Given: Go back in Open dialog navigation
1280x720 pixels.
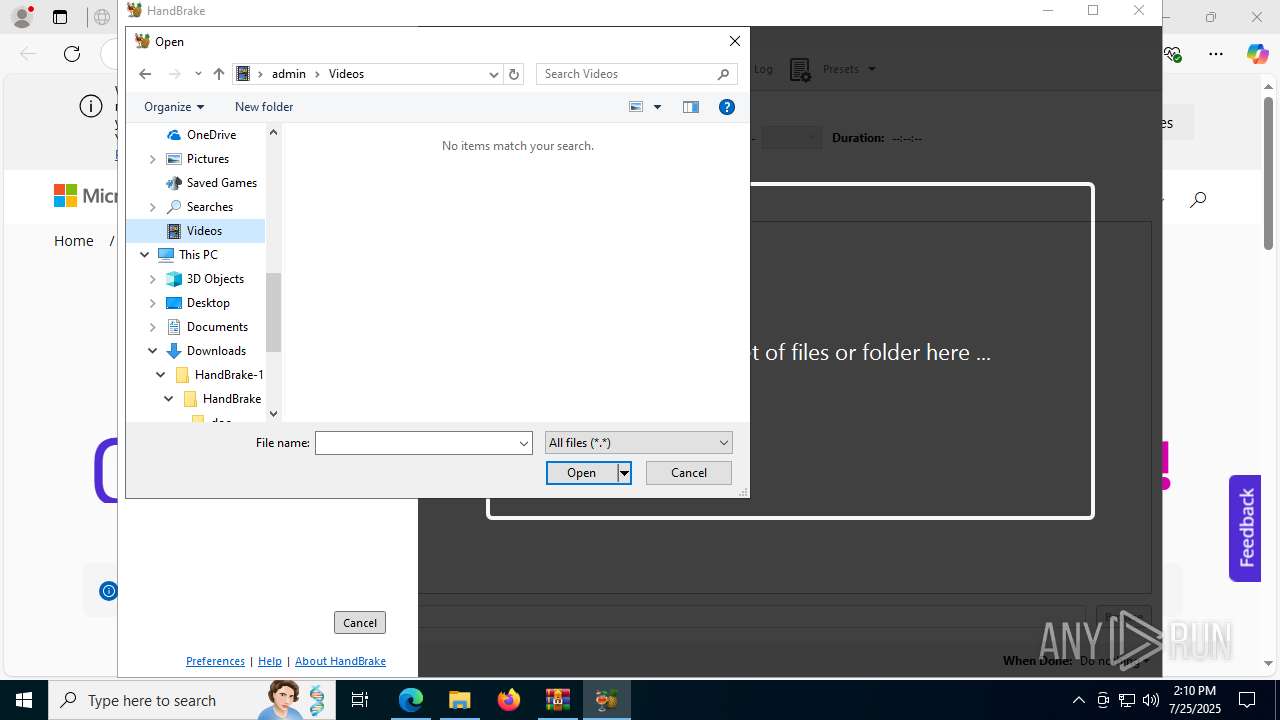Looking at the screenshot, I should pyautogui.click(x=145, y=74).
